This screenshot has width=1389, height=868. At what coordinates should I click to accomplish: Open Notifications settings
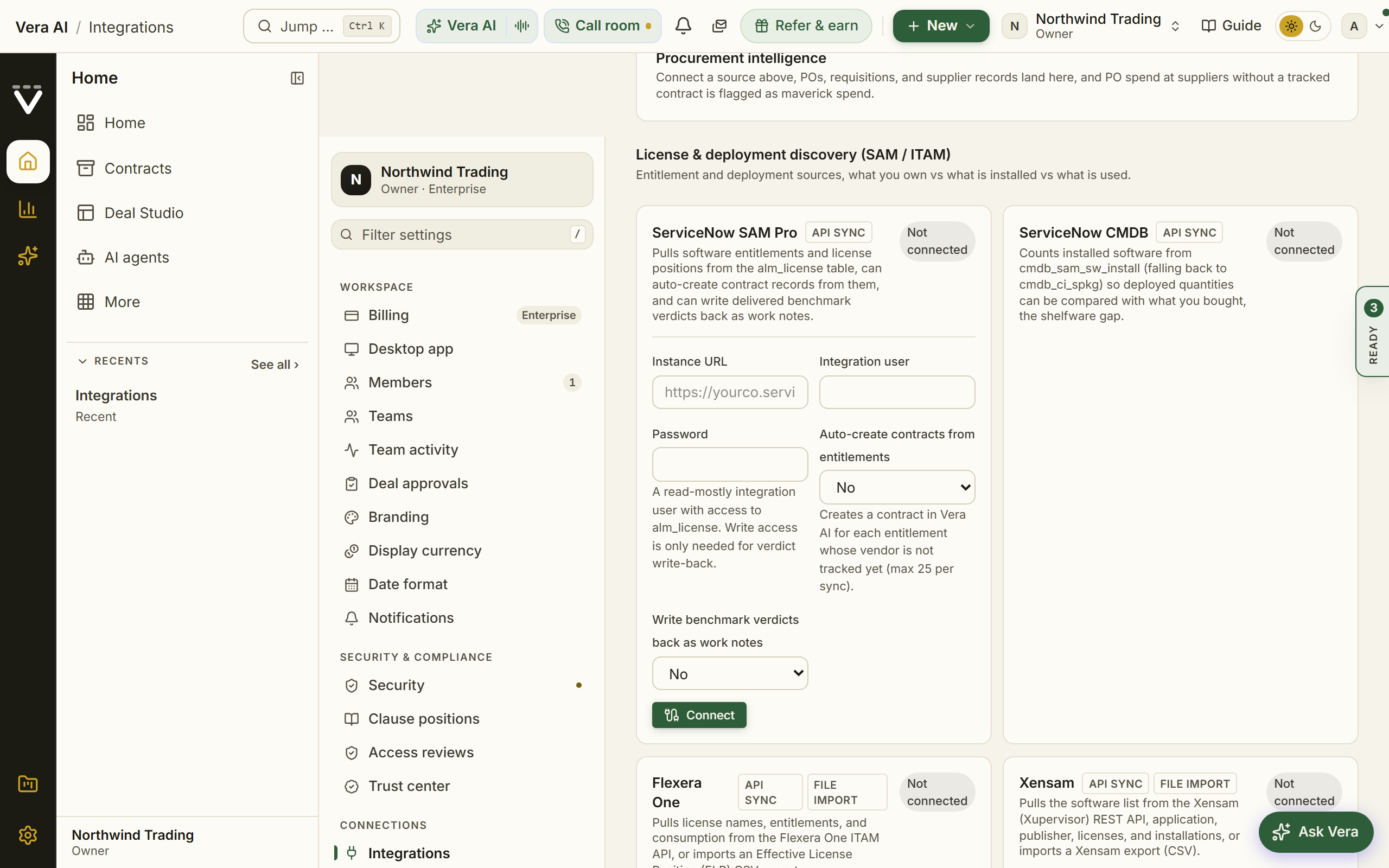[x=462, y=618]
